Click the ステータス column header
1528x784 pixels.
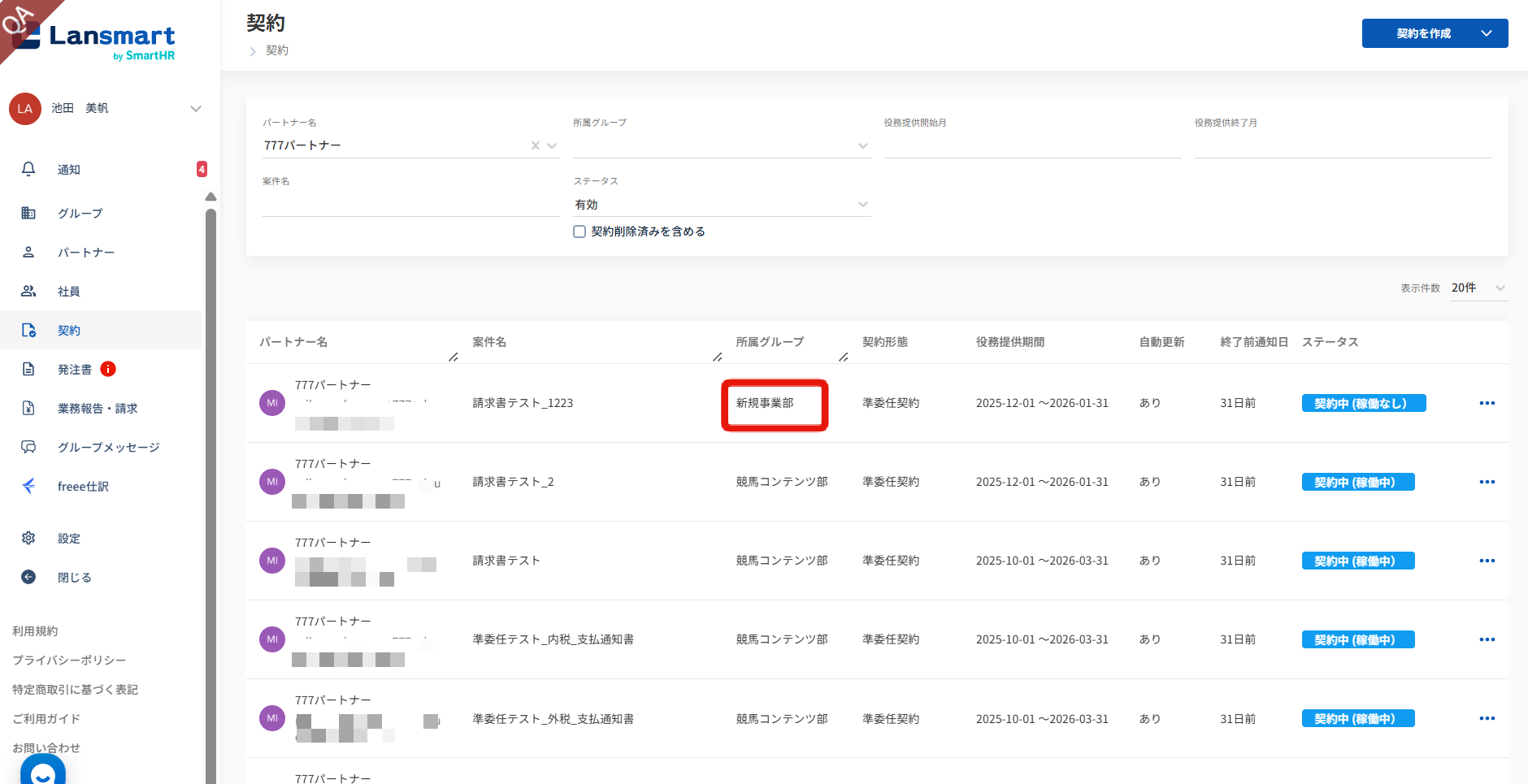(x=1330, y=342)
